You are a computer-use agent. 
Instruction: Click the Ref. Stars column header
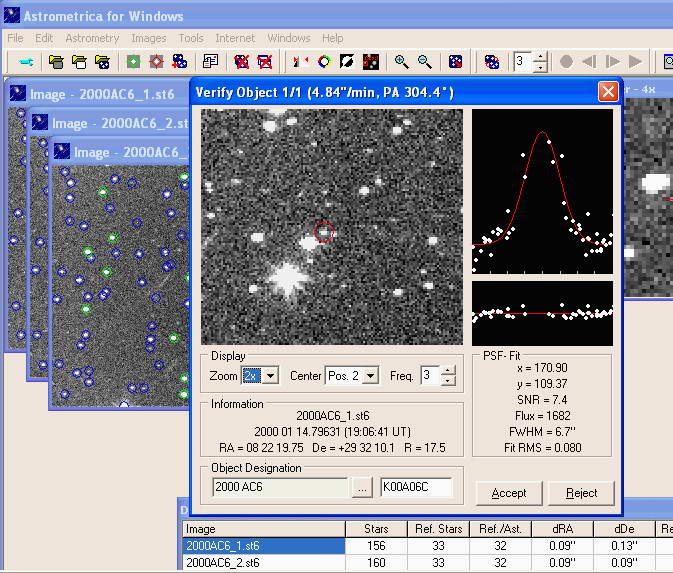(x=438, y=529)
